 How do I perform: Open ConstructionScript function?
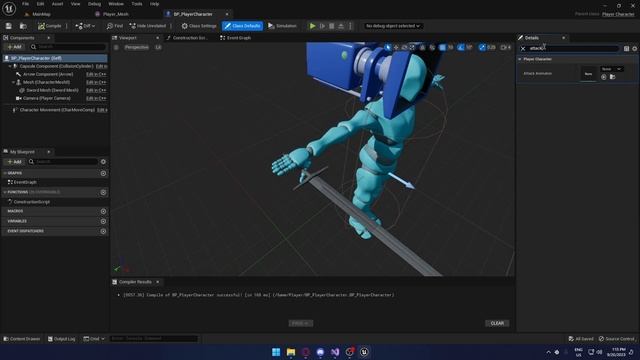click(x=28, y=202)
